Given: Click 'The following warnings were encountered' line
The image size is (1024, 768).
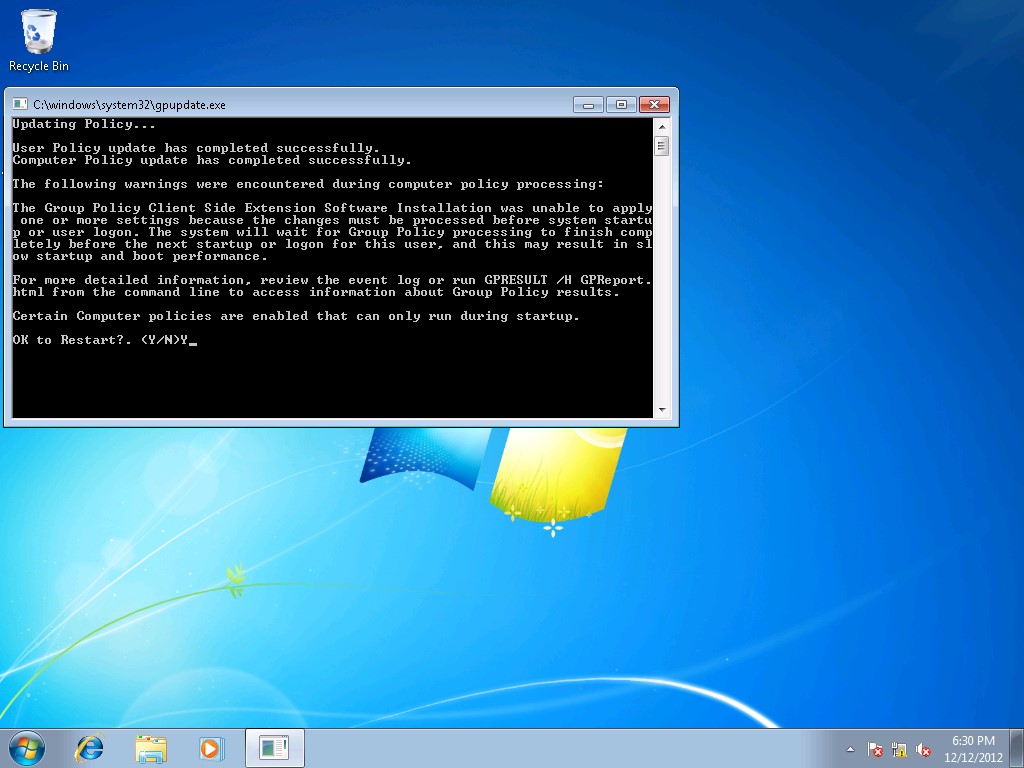Looking at the screenshot, I should (x=308, y=184).
